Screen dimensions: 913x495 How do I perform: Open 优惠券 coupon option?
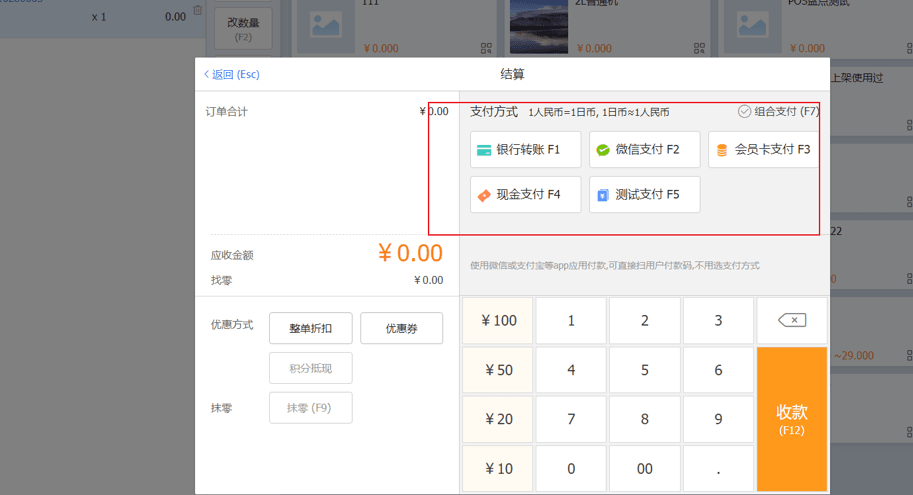pos(401,328)
